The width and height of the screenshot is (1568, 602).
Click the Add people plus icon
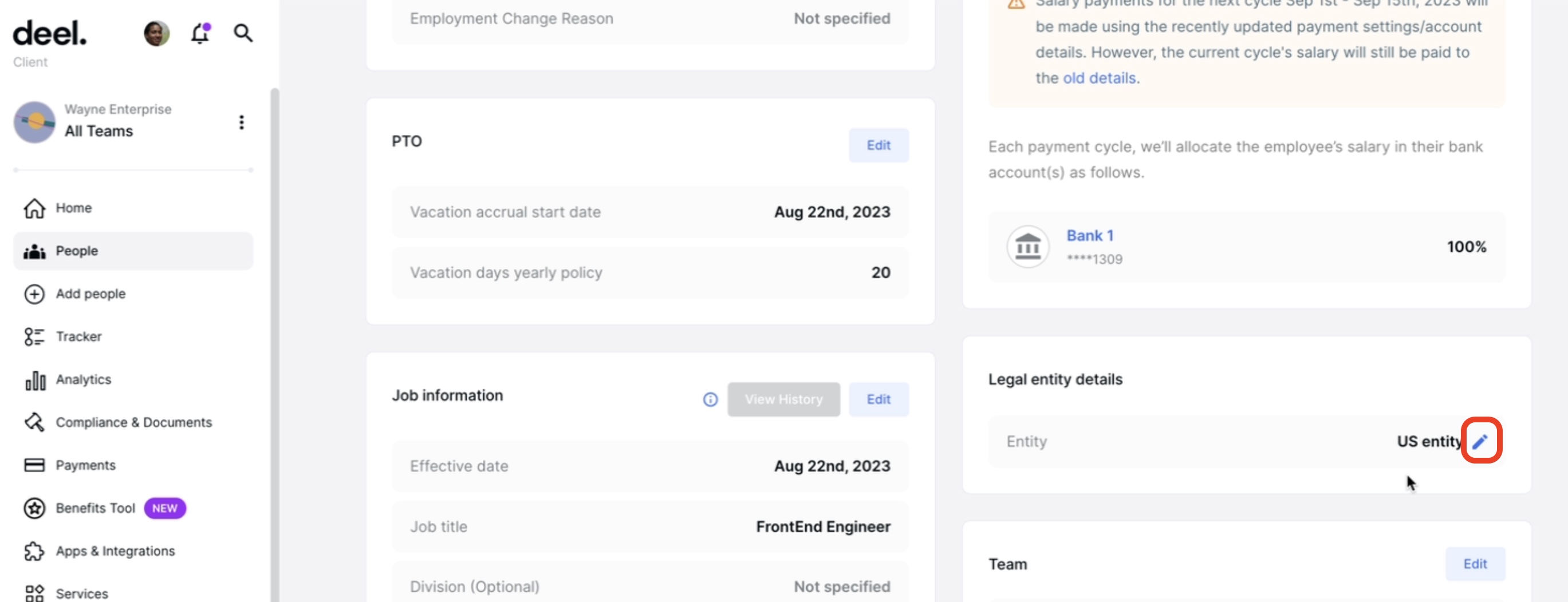click(x=34, y=294)
